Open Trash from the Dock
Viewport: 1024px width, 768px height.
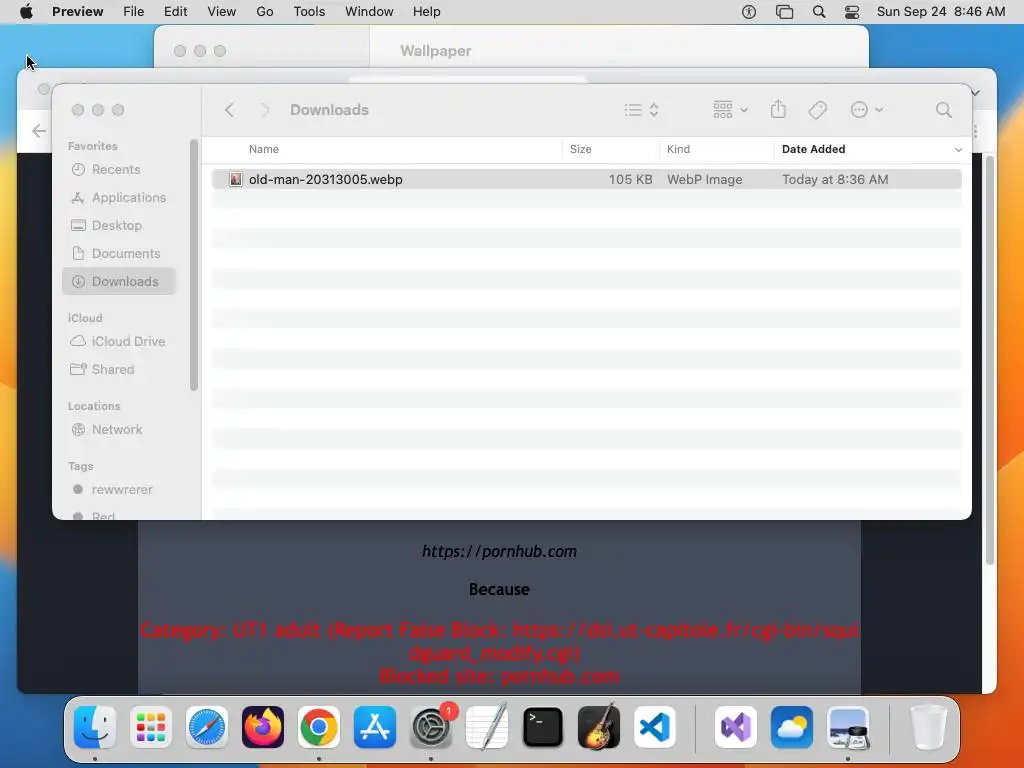[928, 727]
